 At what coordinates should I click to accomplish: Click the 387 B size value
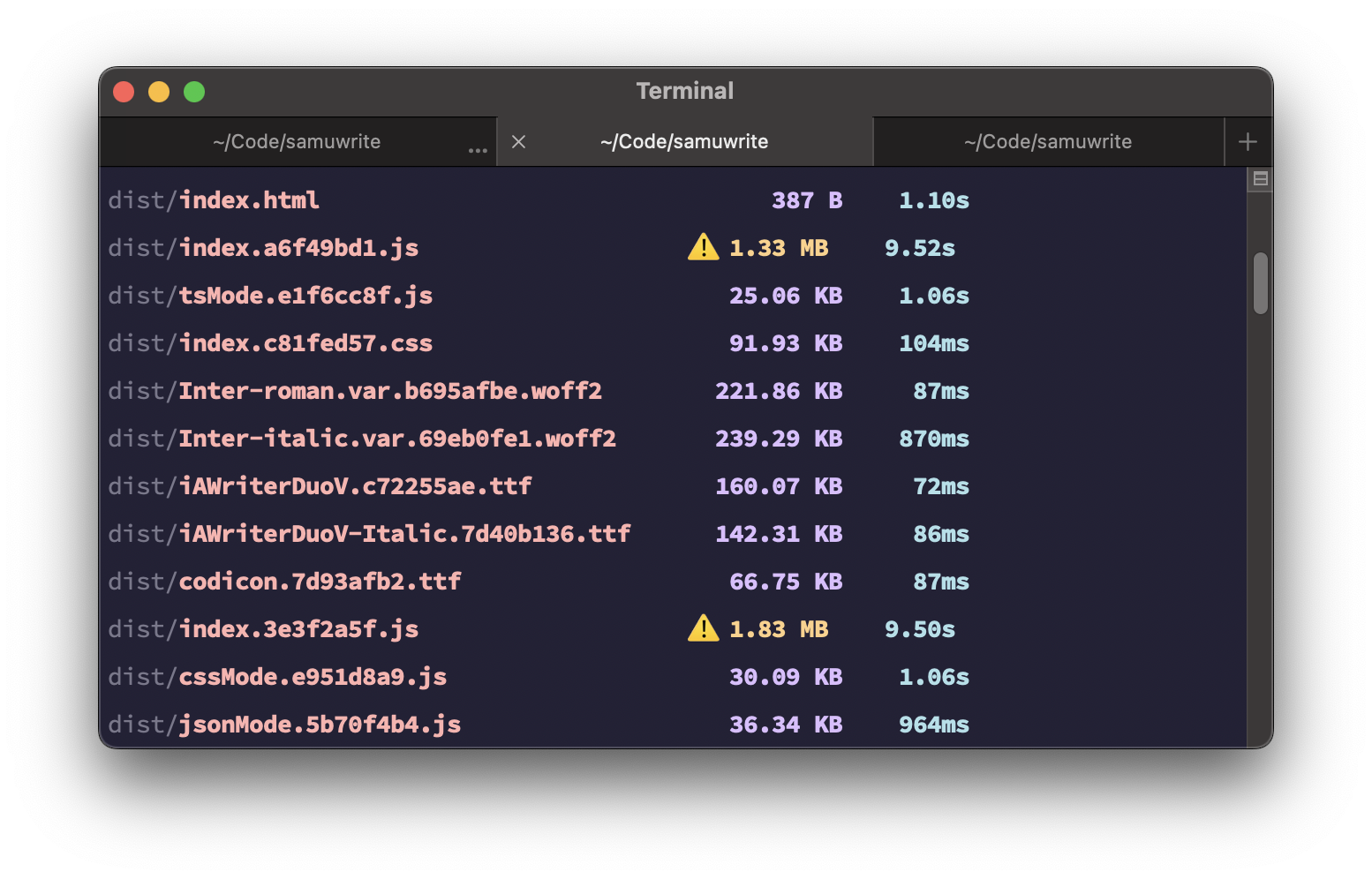(x=807, y=200)
